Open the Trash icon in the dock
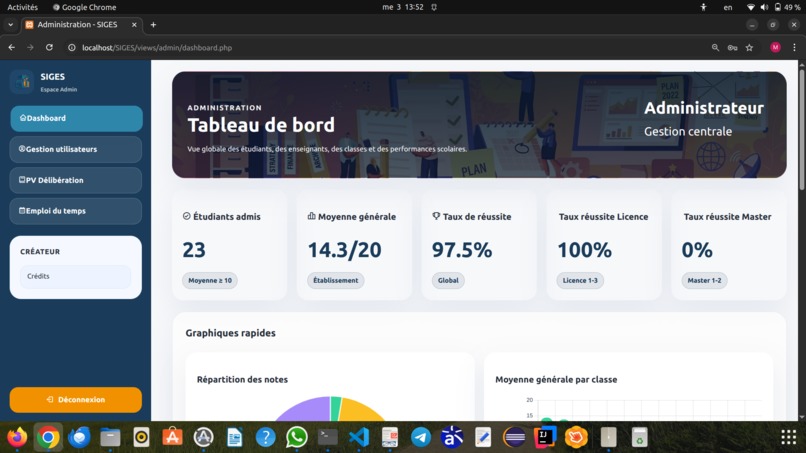Screen dimensions: 806x453 (x=639, y=438)
